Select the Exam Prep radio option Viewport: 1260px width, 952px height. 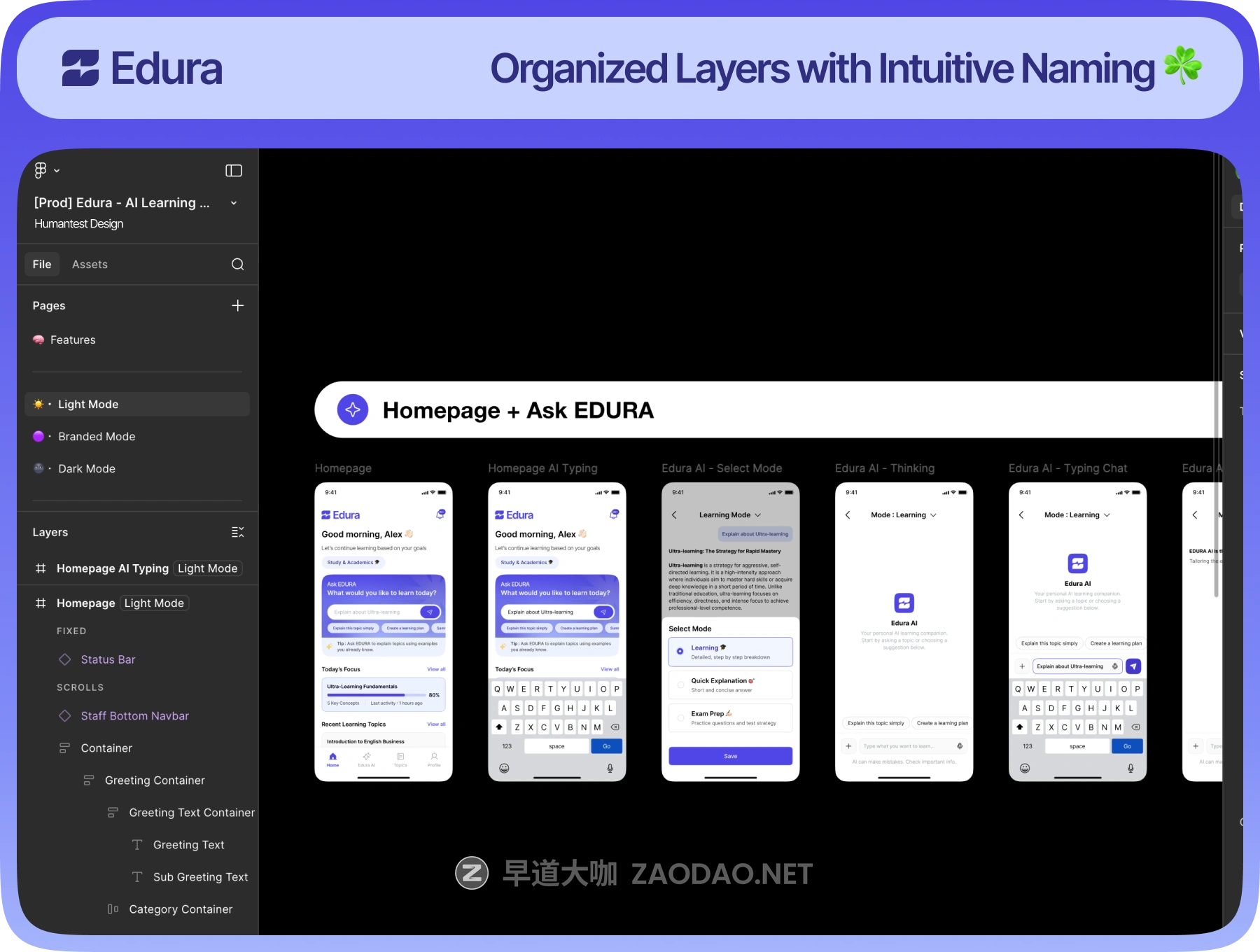click(680, 718)
